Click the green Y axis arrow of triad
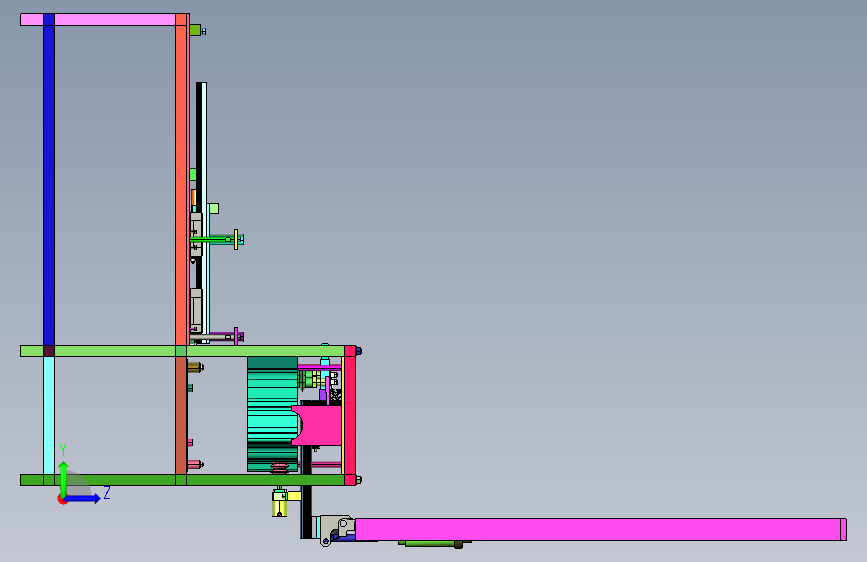 pos(64,477)
